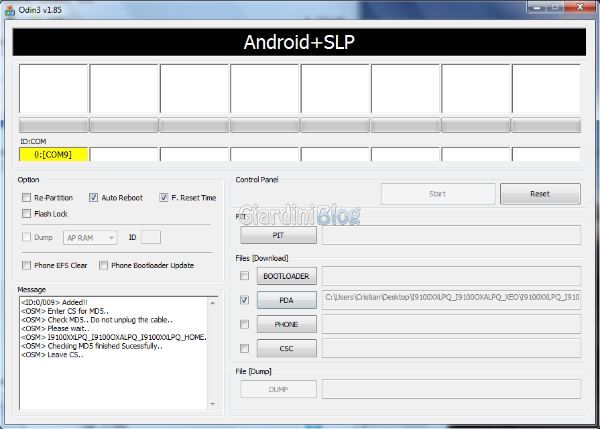
Task: Click the '<OSM> Leave CS..' log line
Action: [52, 355]
